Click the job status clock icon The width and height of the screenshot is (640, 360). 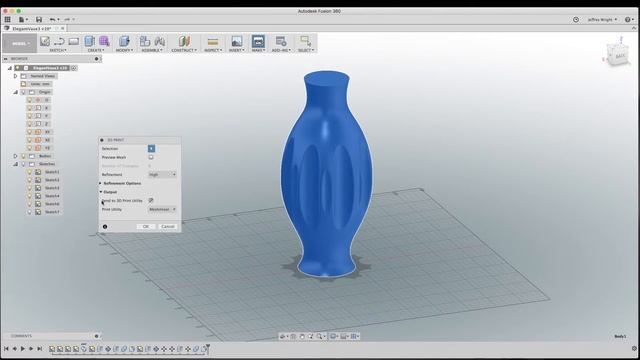point(576,20)
